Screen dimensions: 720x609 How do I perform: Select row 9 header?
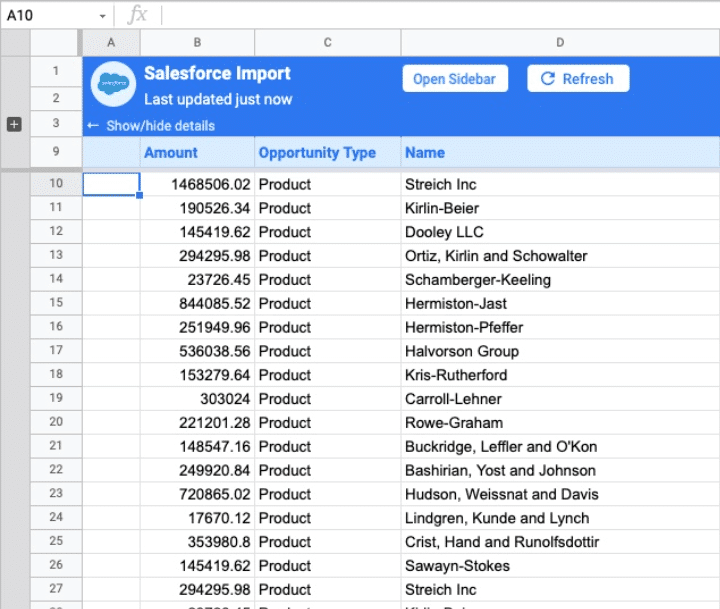56,152
